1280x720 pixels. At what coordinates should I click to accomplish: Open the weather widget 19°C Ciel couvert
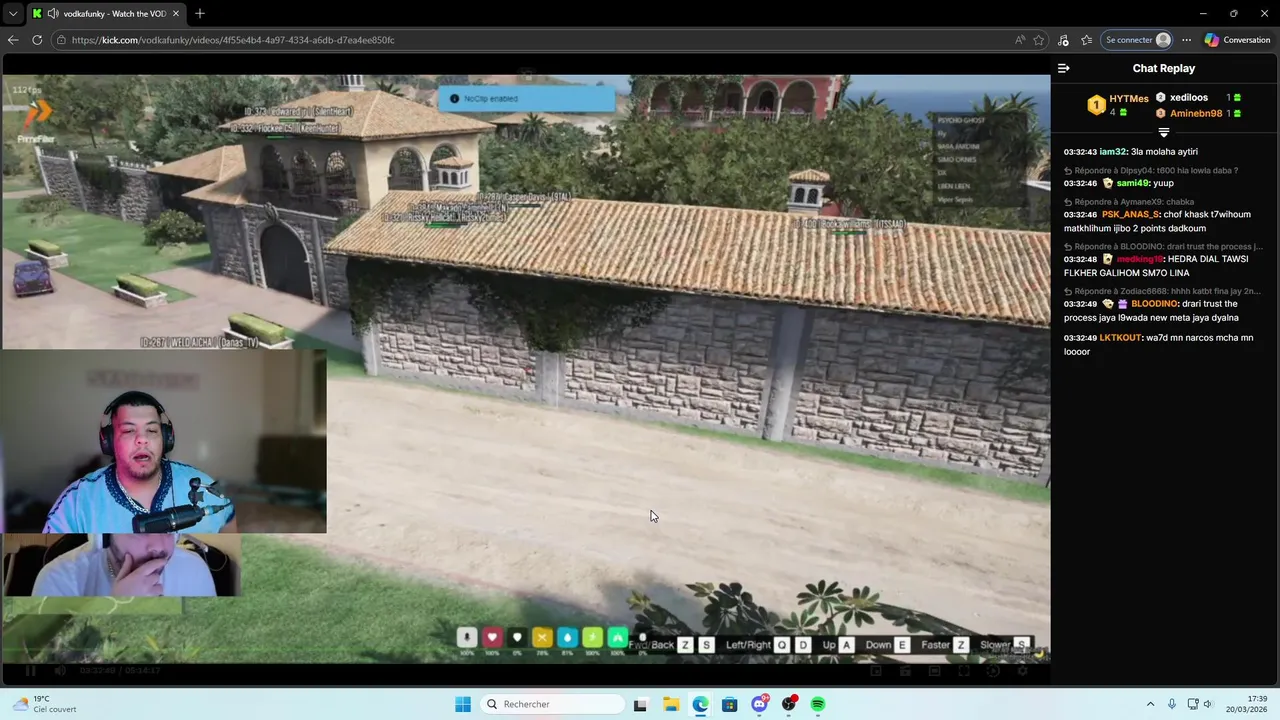click(45, 704)
